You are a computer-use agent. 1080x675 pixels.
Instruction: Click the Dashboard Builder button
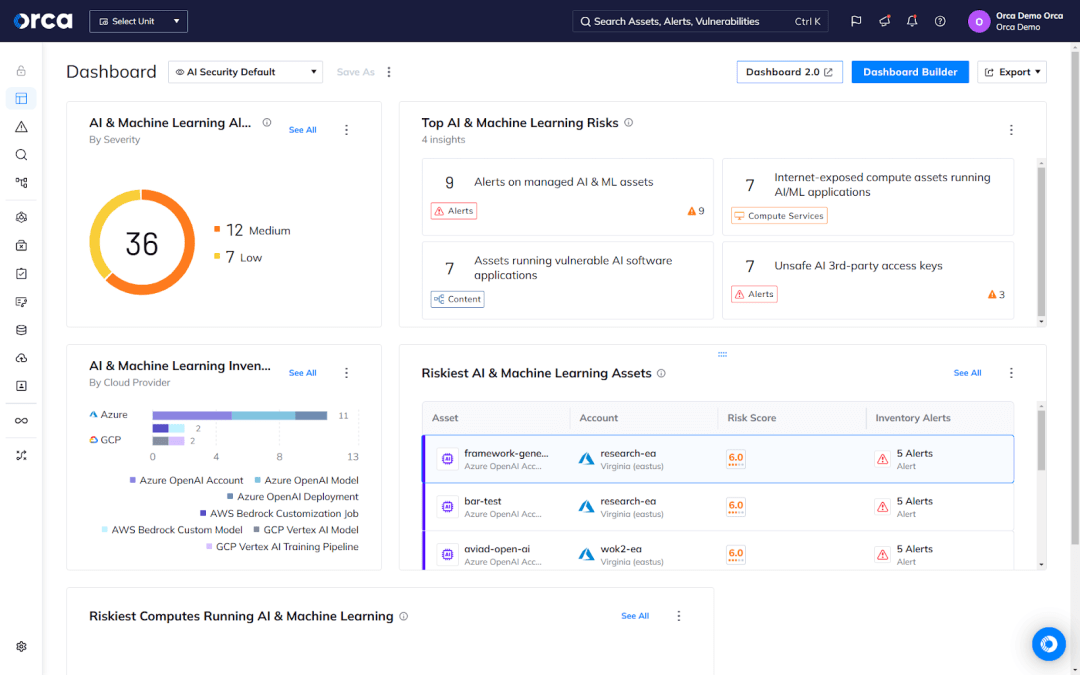910,72
